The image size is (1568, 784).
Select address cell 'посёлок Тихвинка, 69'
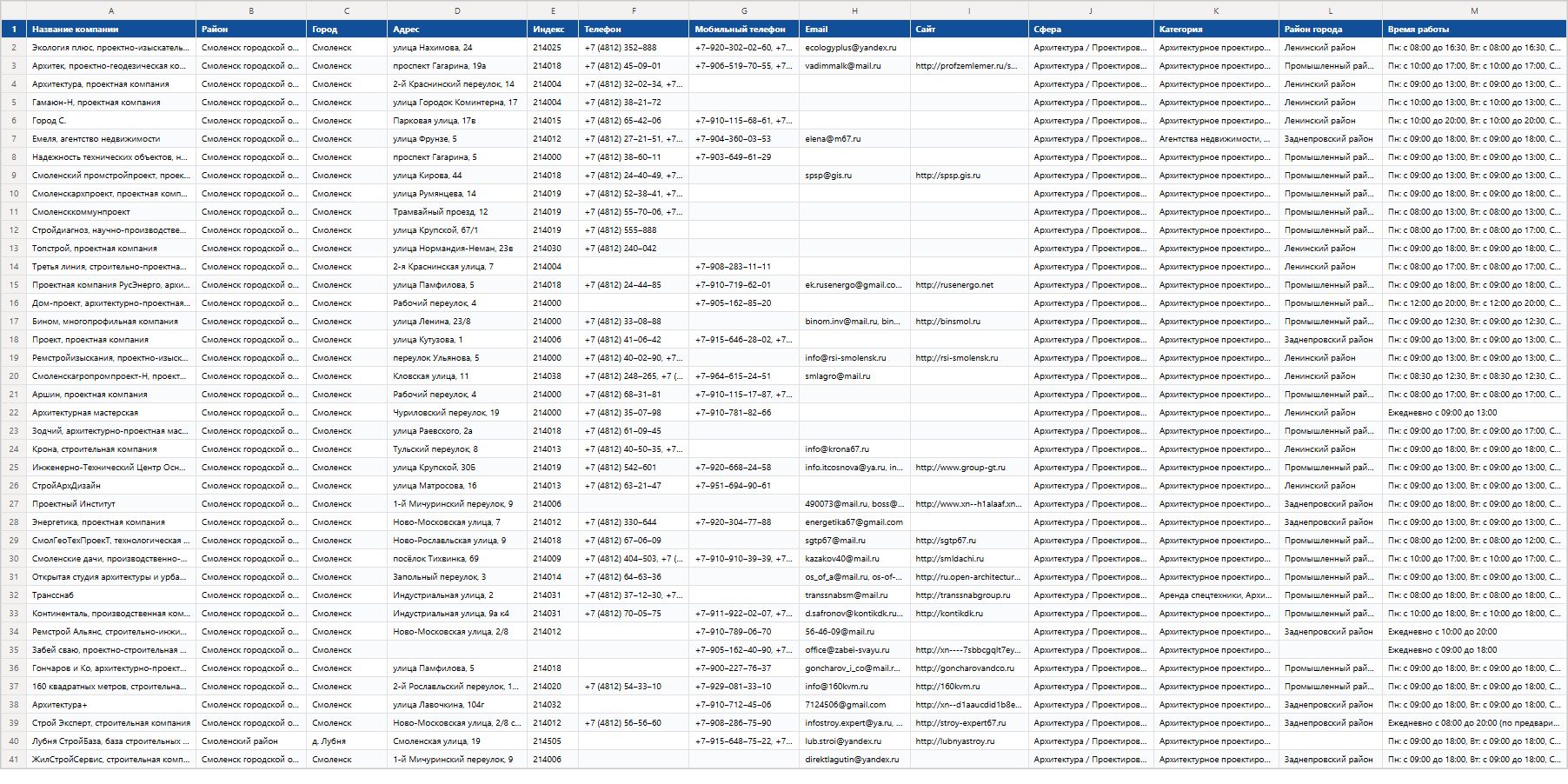[x=457, y=558]
